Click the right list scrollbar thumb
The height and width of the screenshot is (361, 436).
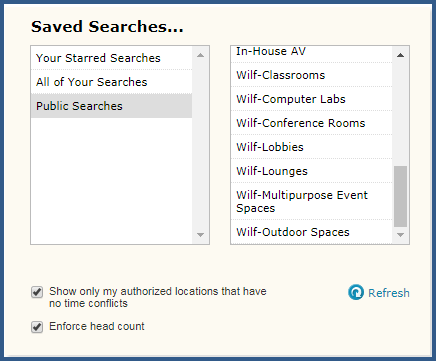[401, 196]
